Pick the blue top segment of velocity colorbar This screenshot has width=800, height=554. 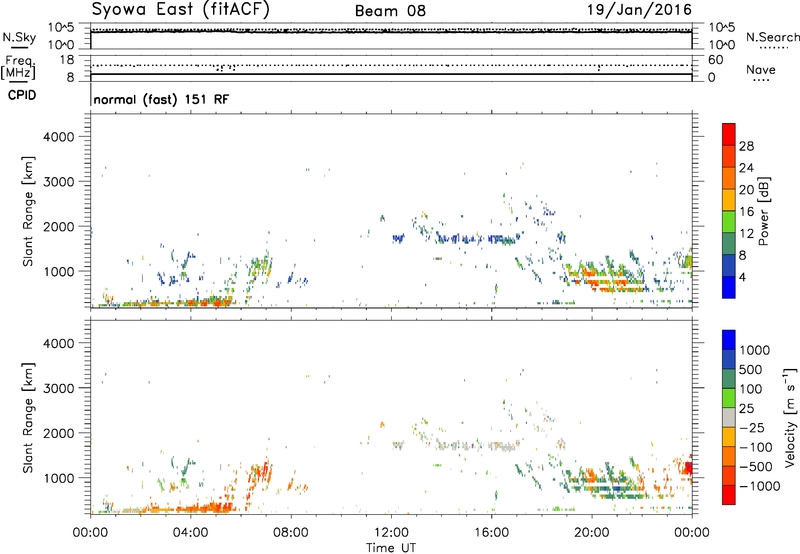pyautogui.click(x=729, y=340)
